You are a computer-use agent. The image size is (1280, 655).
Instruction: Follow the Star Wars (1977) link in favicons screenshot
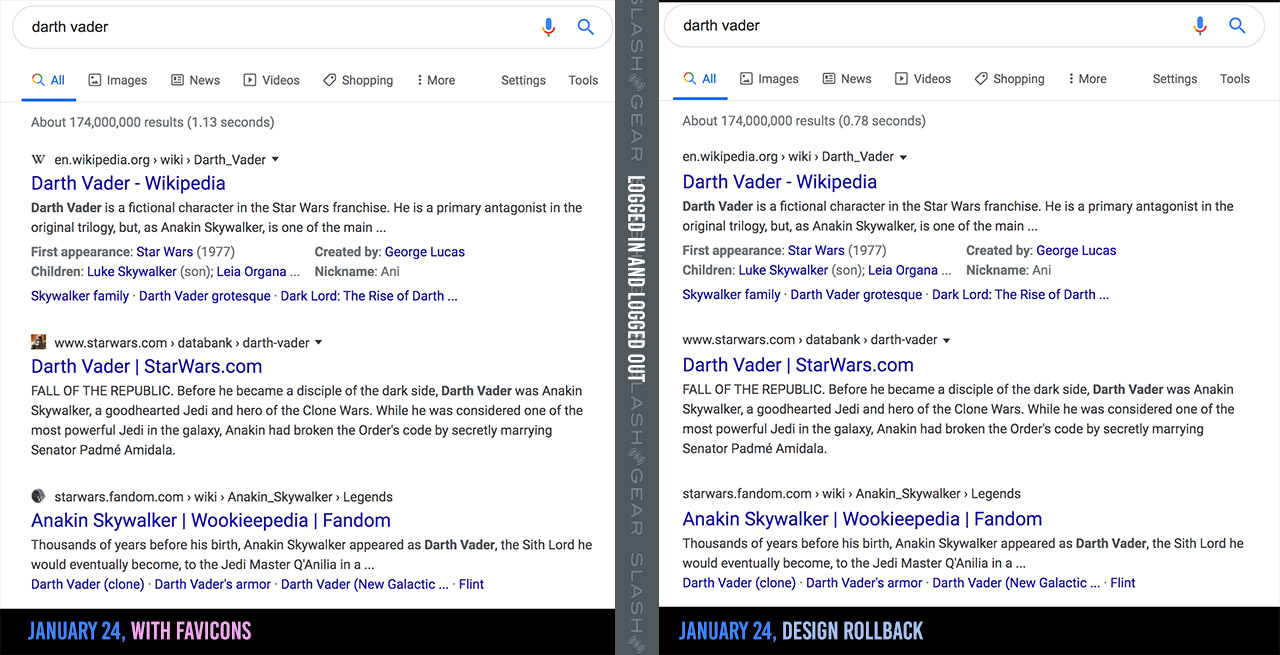pos(165,252)
